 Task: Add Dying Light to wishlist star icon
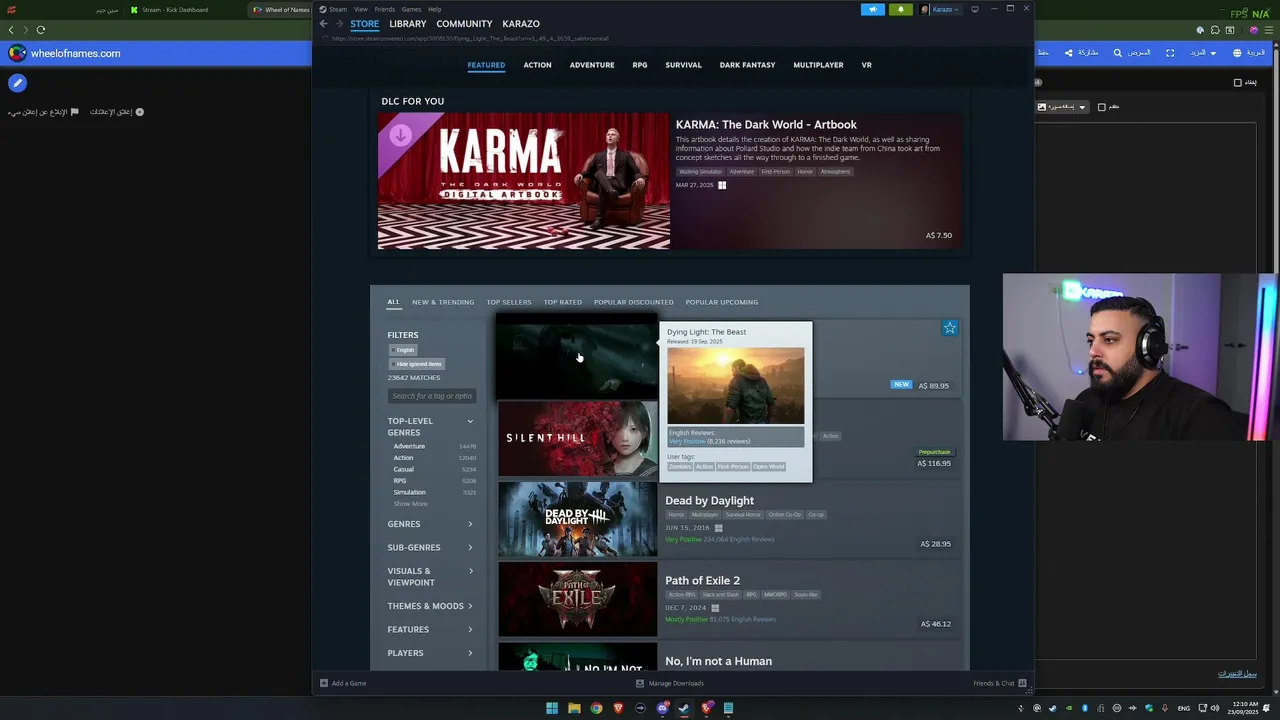tap(950, 328)
